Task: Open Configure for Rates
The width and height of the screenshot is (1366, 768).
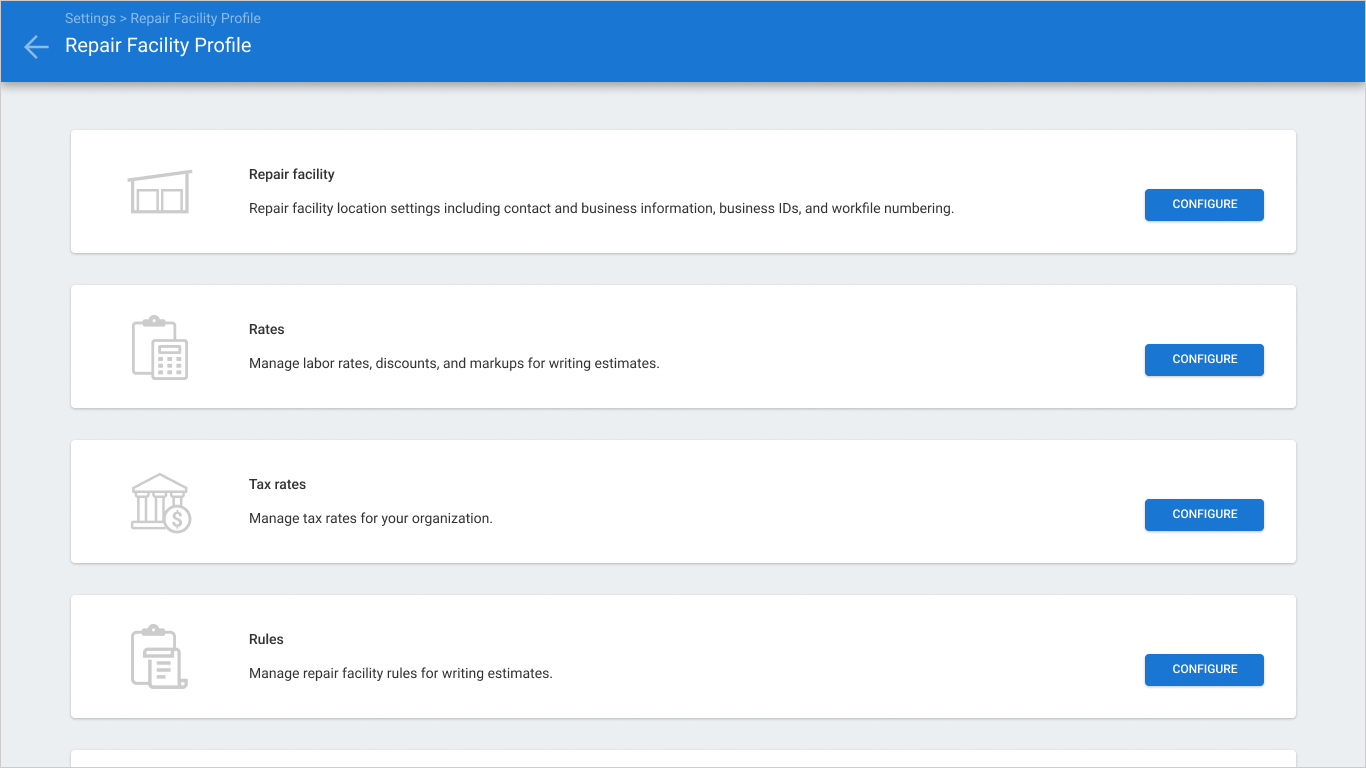Action: [x=1204, y=359]
